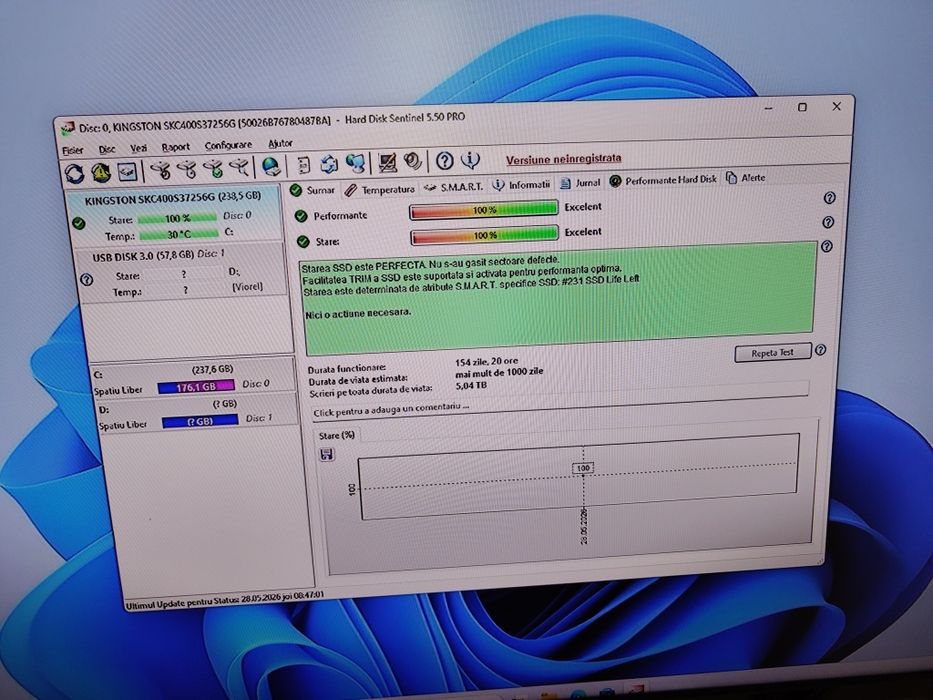Click the Stare 100 % gradient bar
The height and width of the screenshot is (700, 933).
(x=485, y=235)
